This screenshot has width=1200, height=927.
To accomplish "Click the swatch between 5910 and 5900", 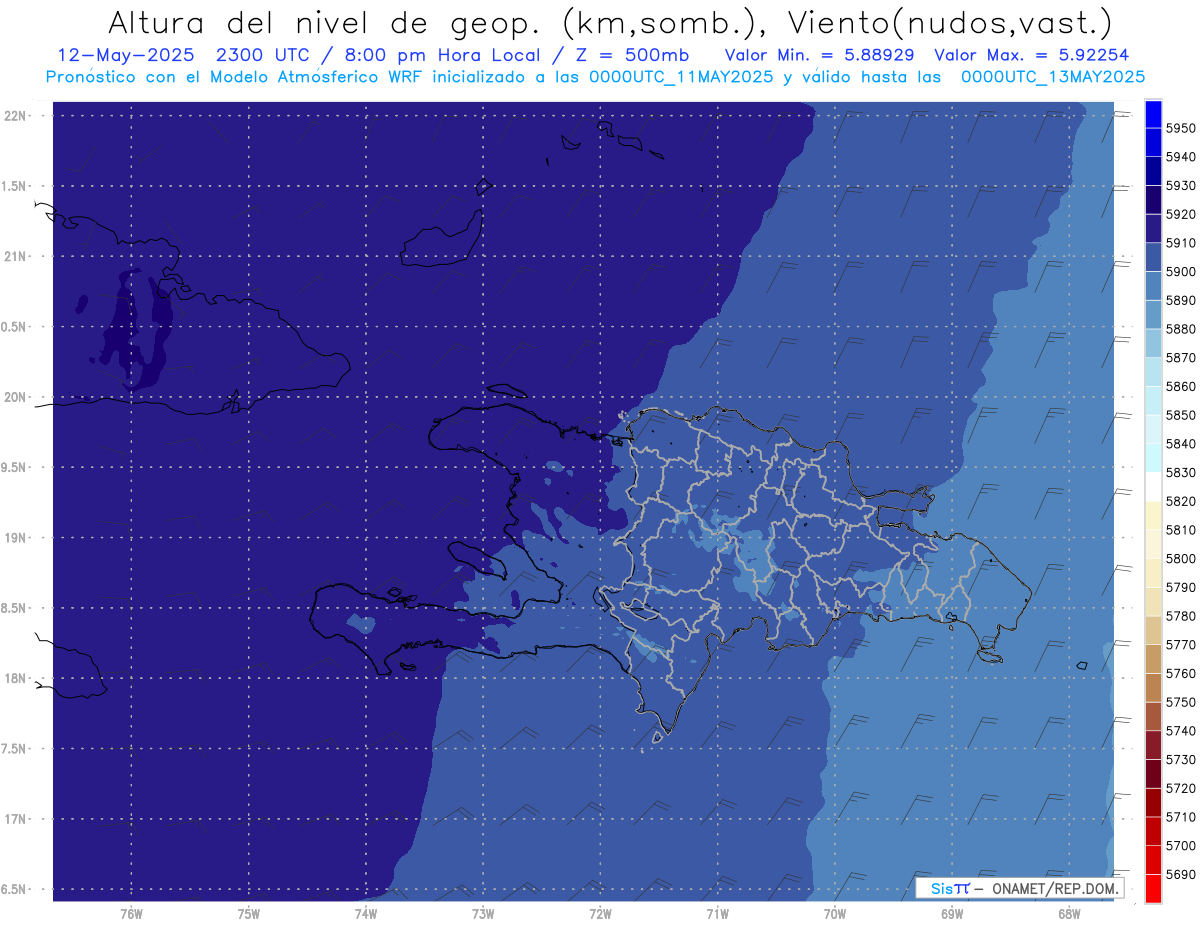I will (x=1153, y=257).
